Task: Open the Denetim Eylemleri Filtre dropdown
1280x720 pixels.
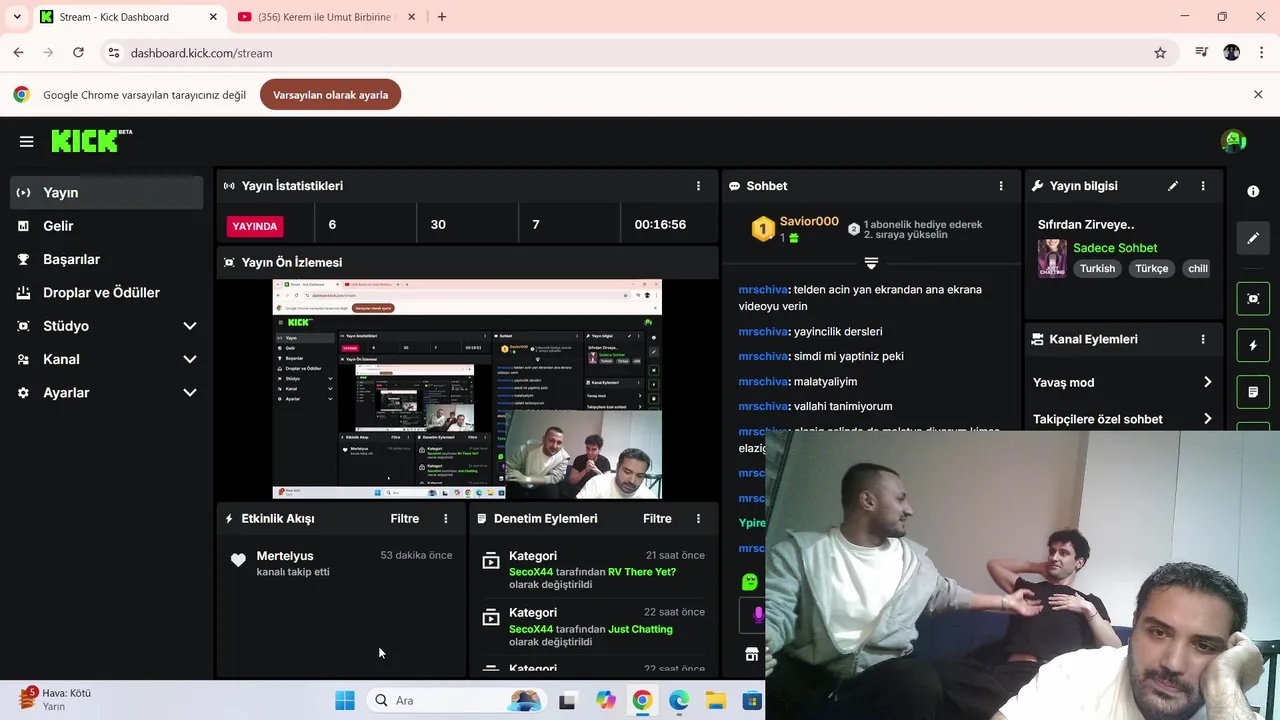Action: point(657,519)
